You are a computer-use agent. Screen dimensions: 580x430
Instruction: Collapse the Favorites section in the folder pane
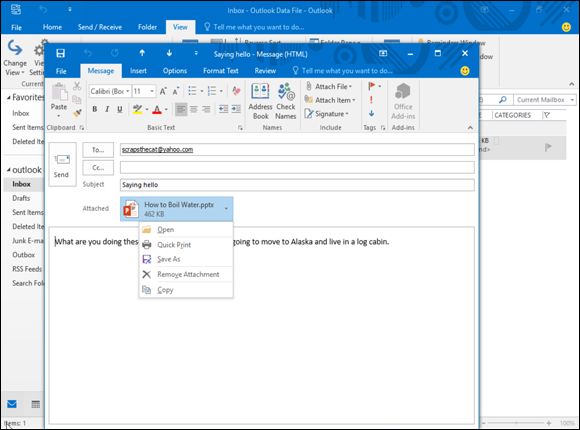9,98
